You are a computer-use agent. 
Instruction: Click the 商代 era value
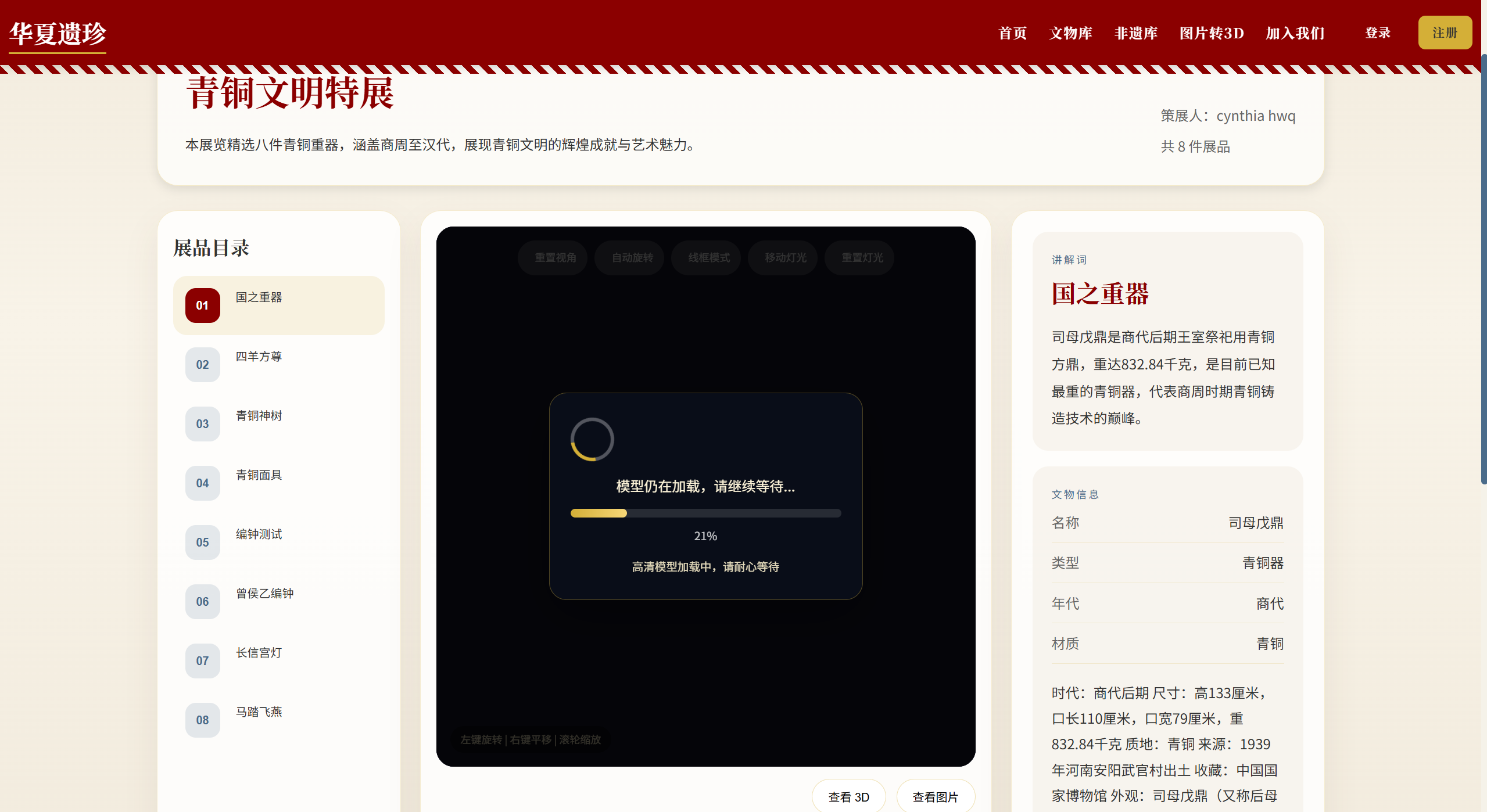(1270, 603)
